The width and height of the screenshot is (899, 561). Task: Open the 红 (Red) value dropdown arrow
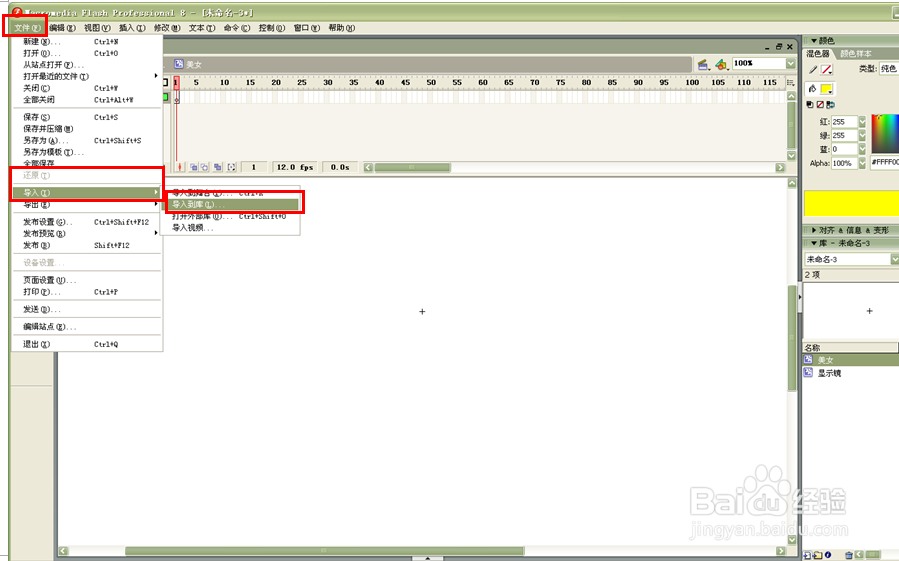pos(862,122)
